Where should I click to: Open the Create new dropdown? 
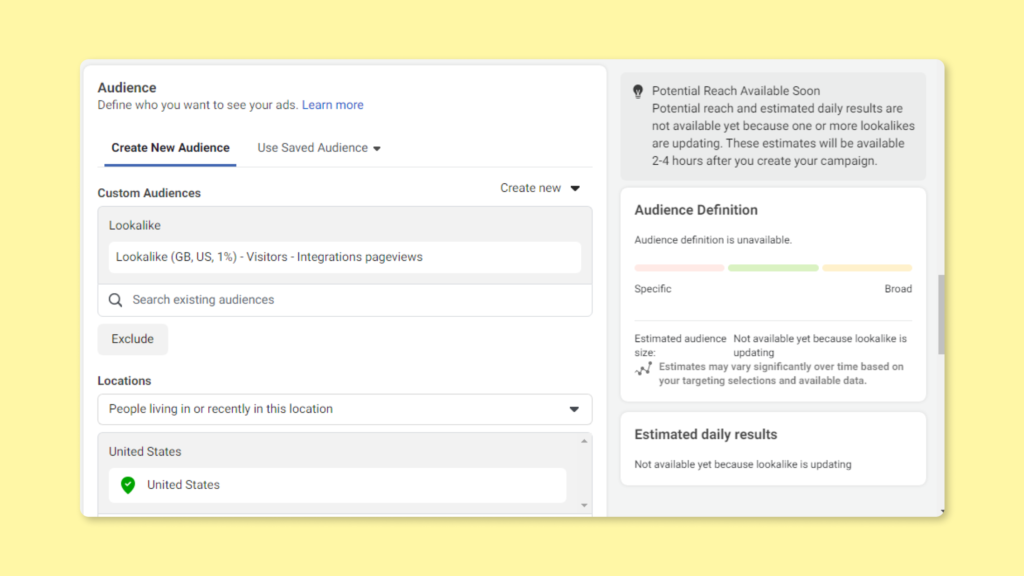click(540, 188)
